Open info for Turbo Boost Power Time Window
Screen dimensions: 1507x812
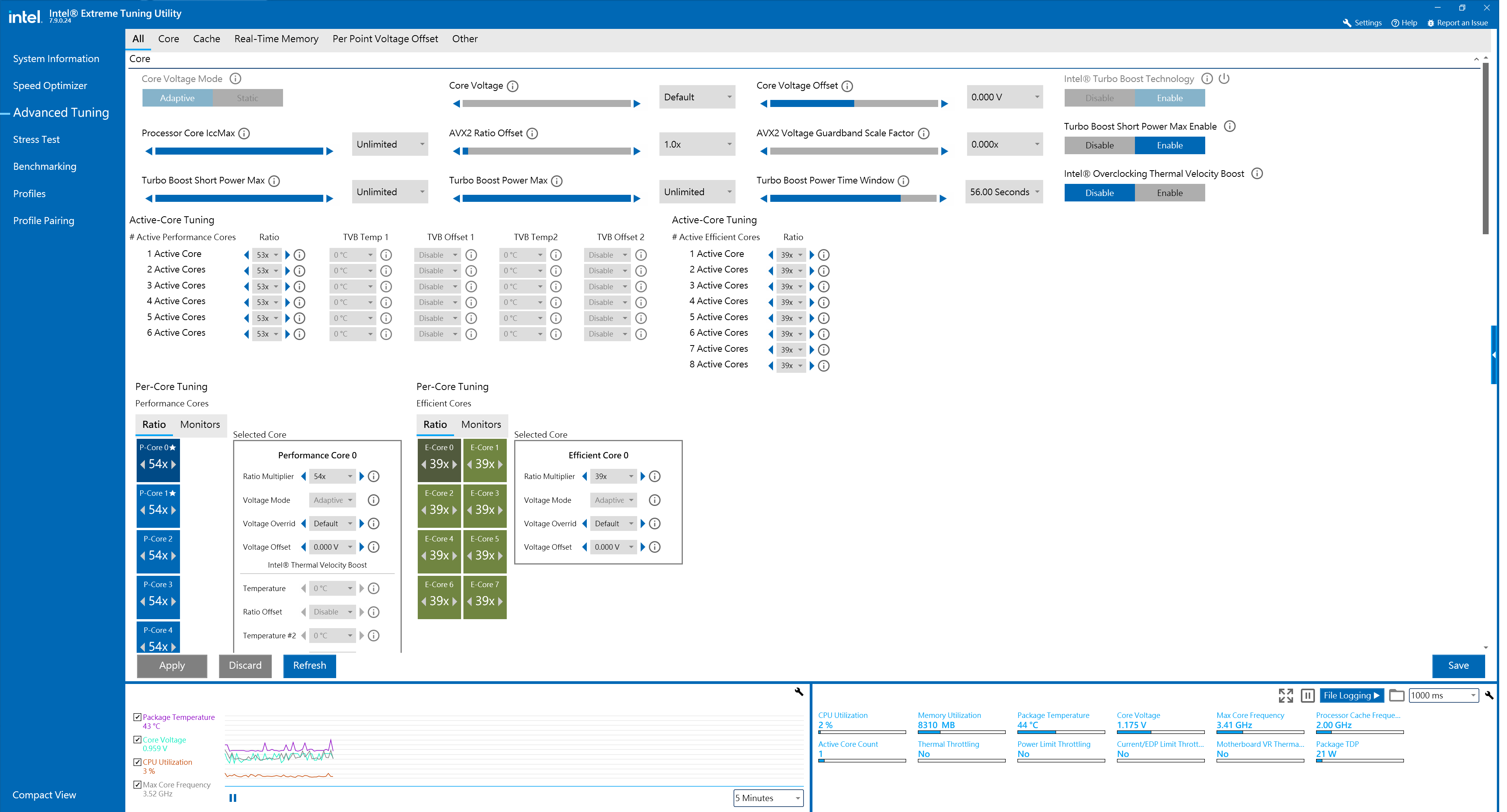click(x=903, y=181)
